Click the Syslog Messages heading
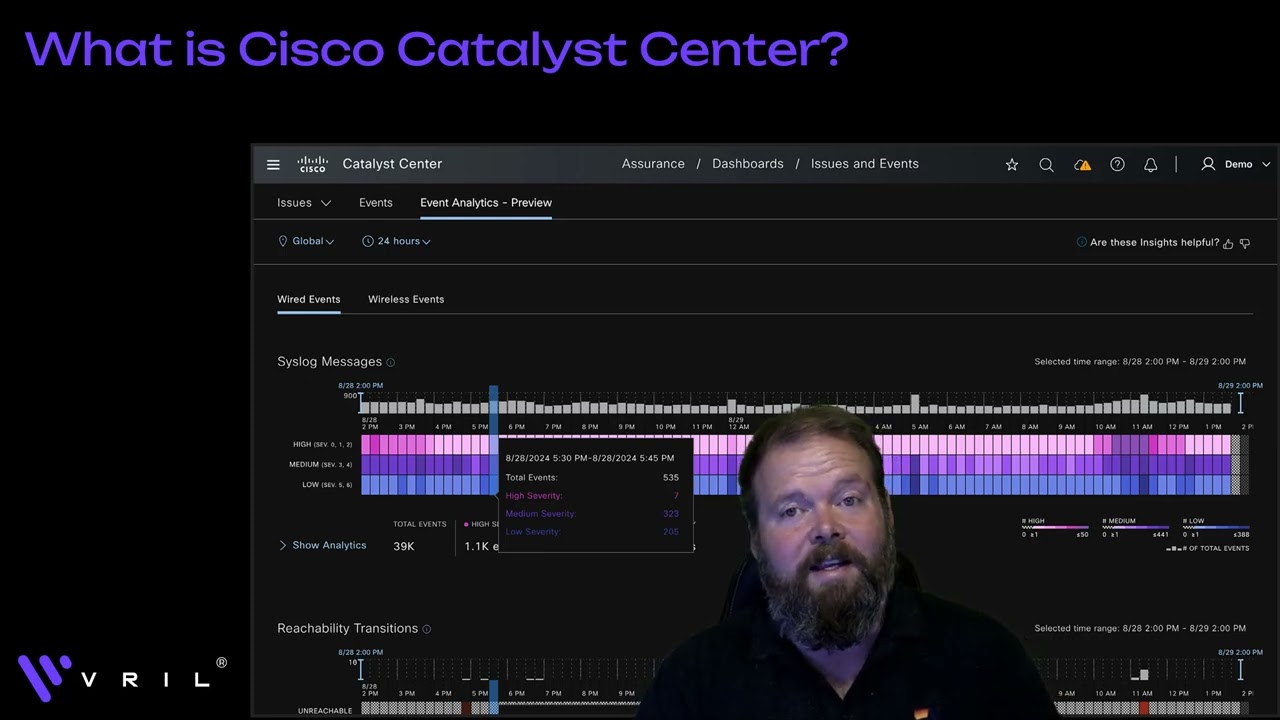Viewport: 1280px width, 720px height. 330,362
